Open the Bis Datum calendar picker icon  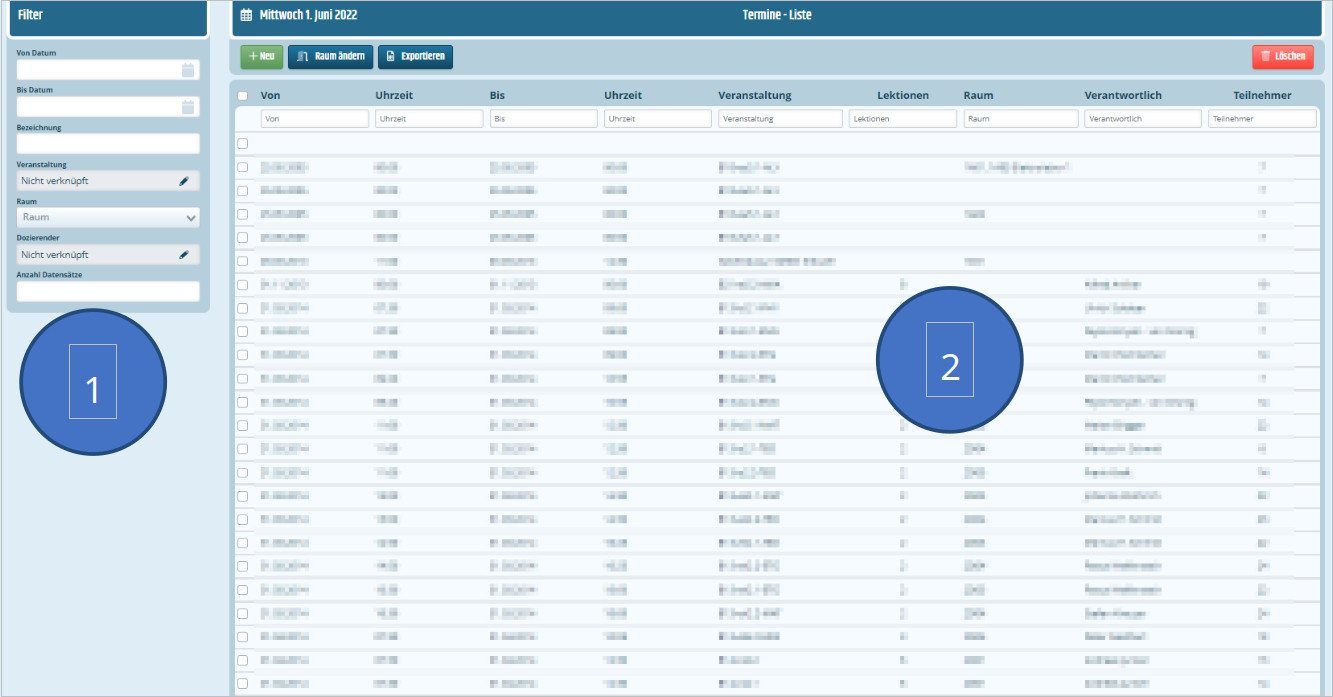(188, 107)
